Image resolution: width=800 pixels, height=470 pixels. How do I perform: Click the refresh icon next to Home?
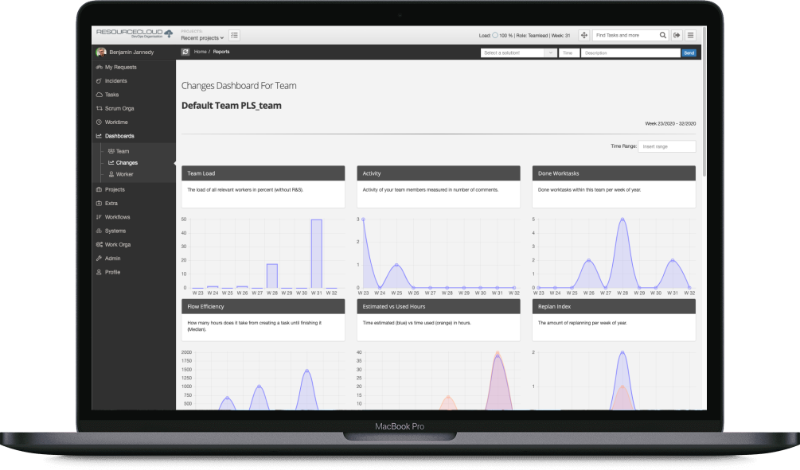185,52
